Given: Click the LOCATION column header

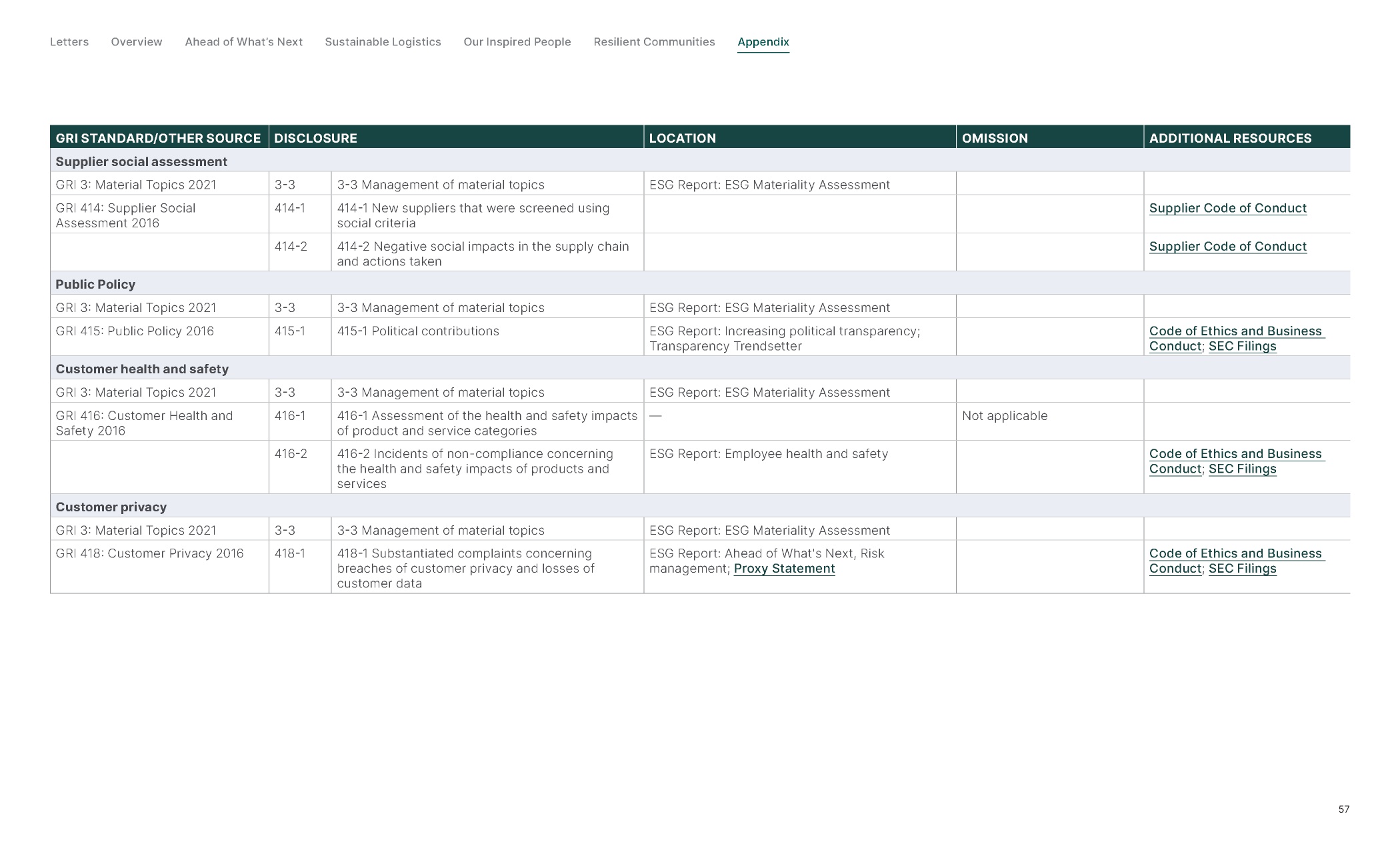Looking at the screenshot, I should (800, 138).
